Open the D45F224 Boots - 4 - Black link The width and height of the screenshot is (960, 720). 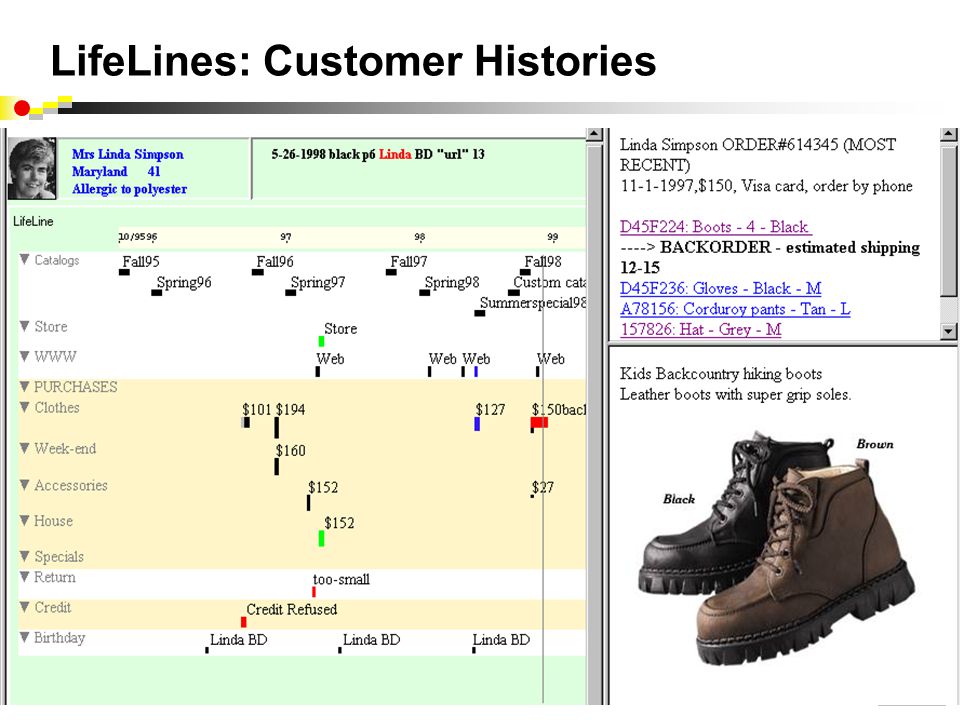pyautogui.click(x=716, y=227)
